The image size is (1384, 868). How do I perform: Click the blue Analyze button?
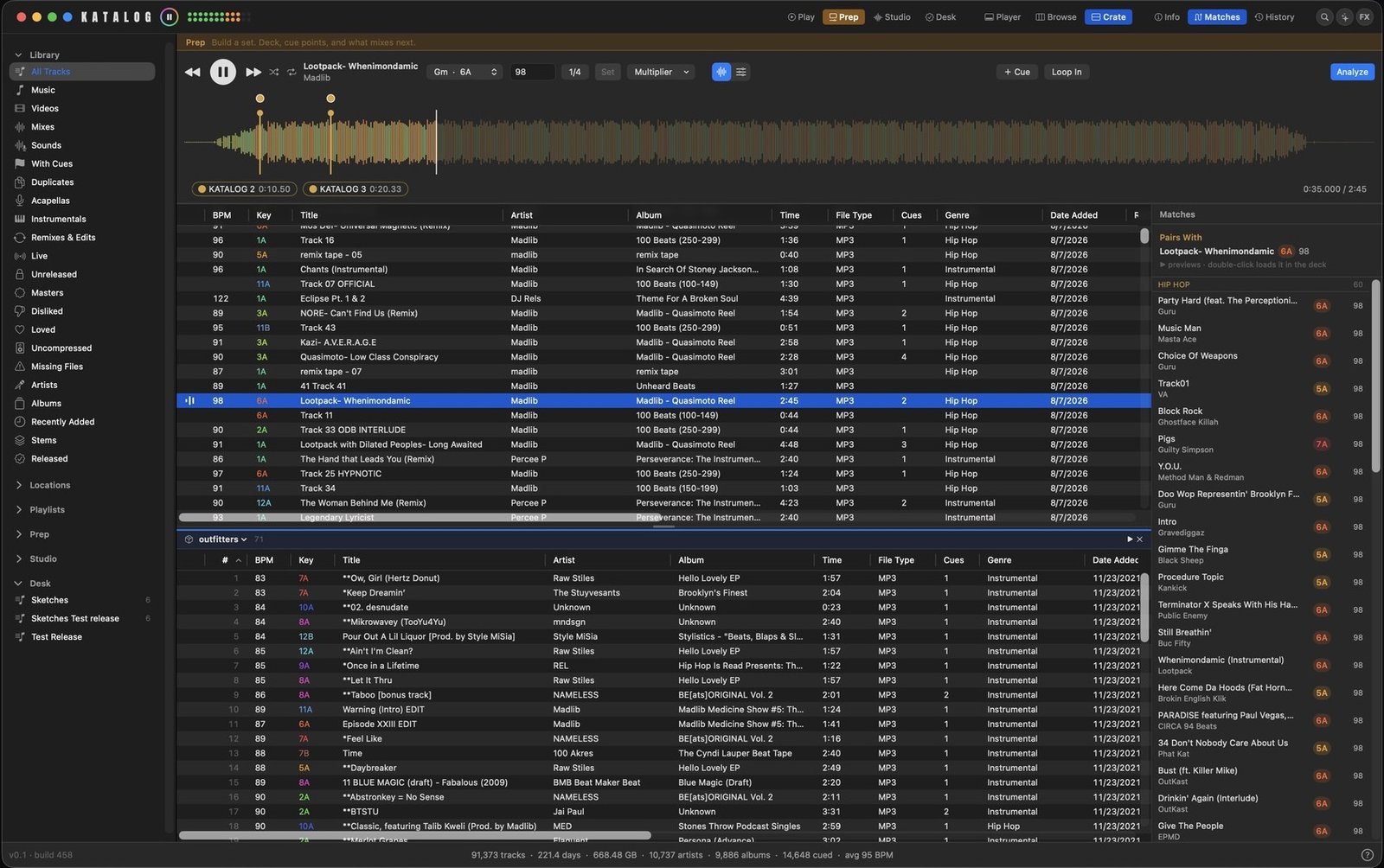1352,72
